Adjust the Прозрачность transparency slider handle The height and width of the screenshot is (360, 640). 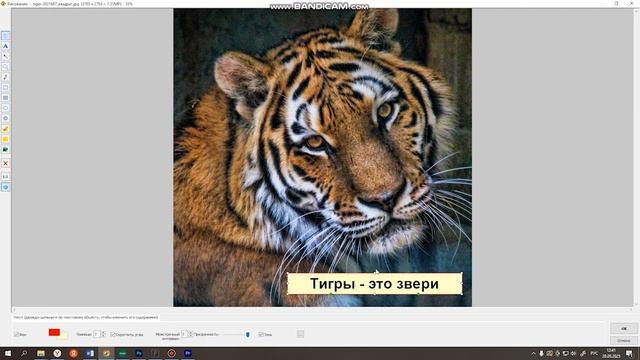pos(247,334)
